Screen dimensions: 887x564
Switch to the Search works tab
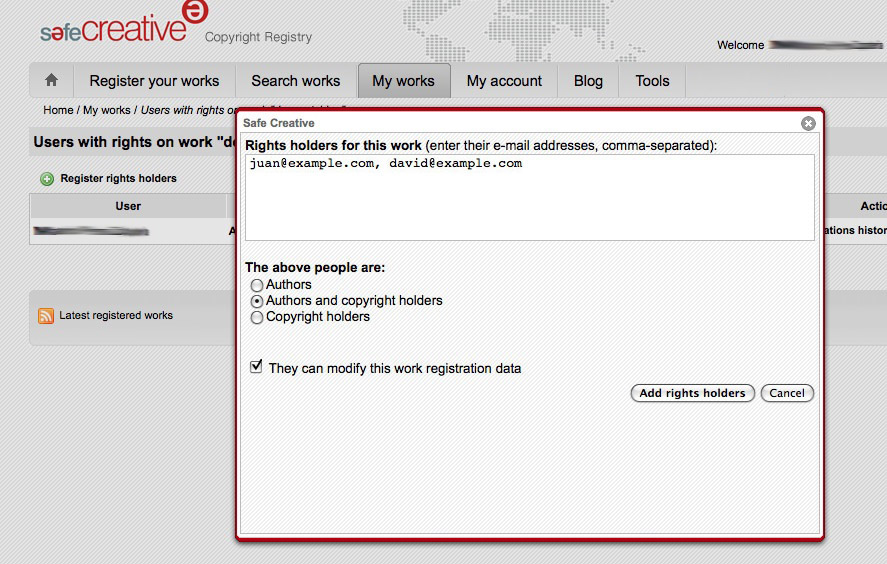[x=295, y=81]
